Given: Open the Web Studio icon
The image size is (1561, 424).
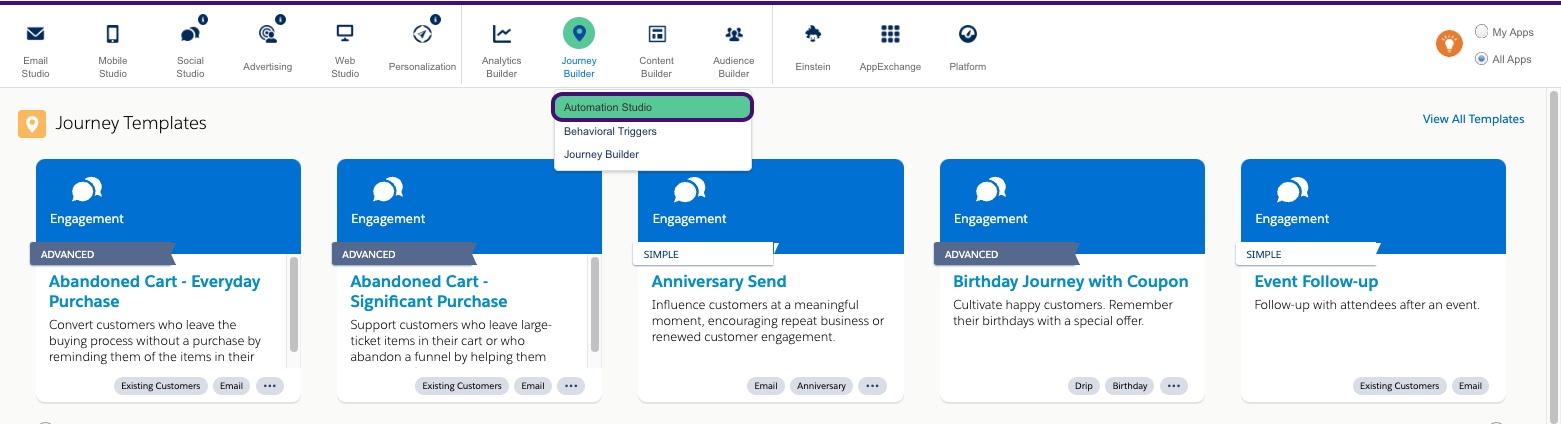Looking at the screenshot, I should point(345,35).
